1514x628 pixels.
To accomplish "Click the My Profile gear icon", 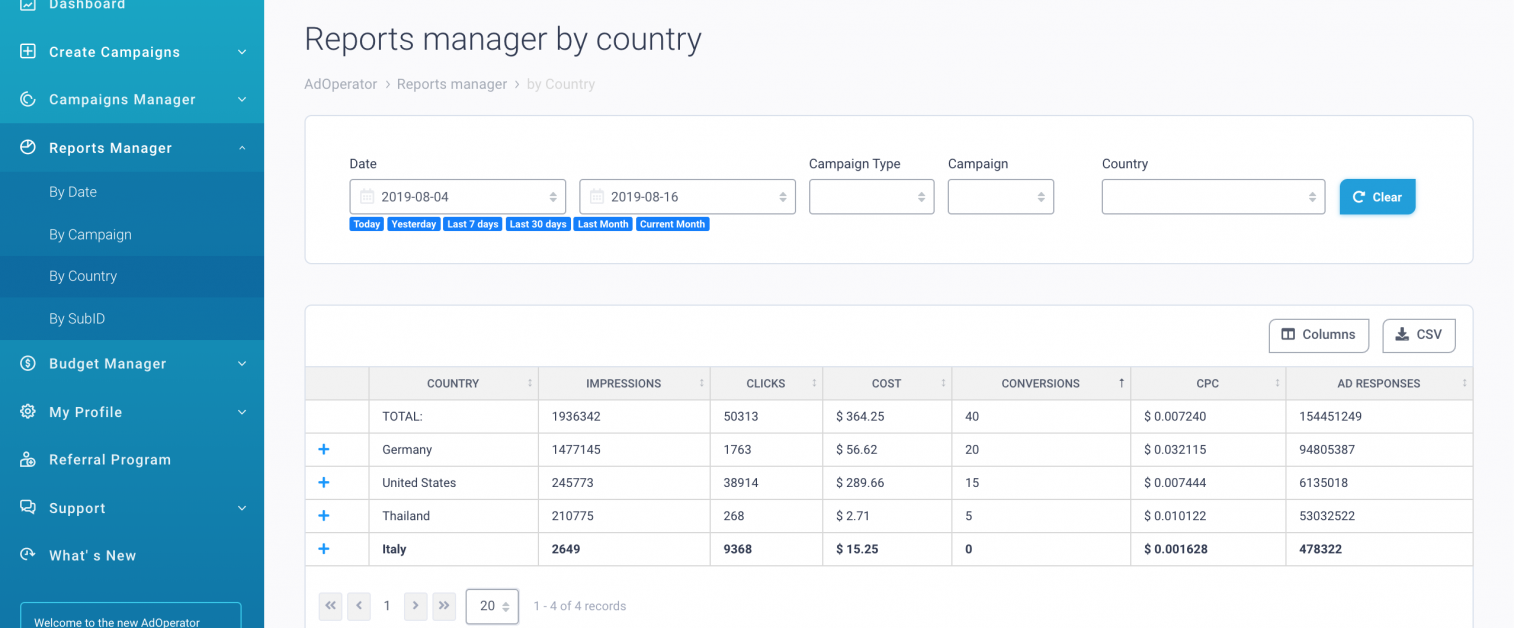I will pos(28,411).
